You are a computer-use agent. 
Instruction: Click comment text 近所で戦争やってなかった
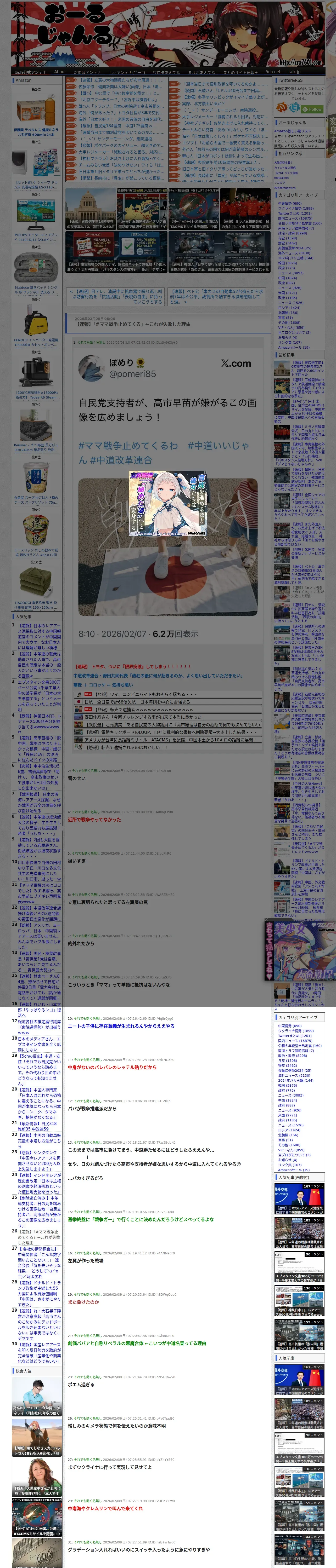(94, 819)
